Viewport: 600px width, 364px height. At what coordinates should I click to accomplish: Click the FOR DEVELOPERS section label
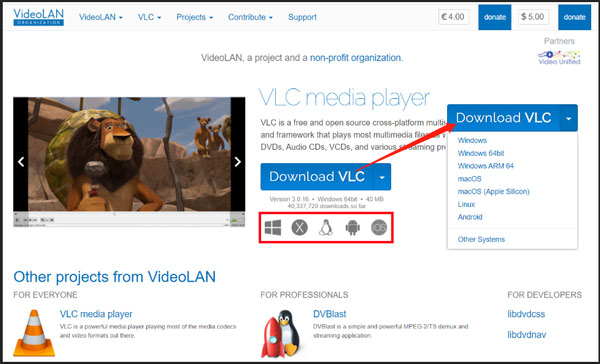click(x=545, y=295)
